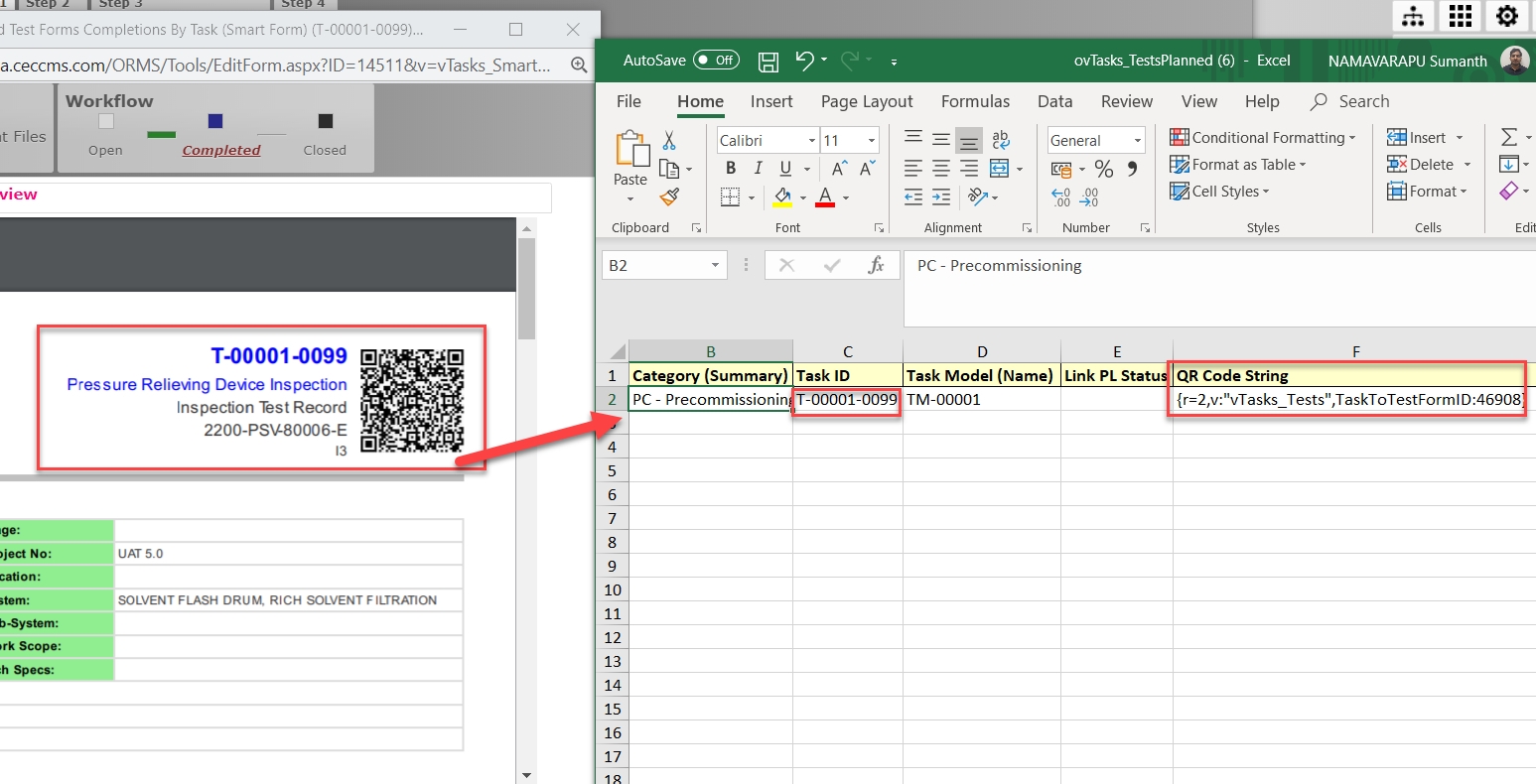This screenshot has width=1536, height=784.
Task: Click the Save icon in Excel title bar
Action: [x=768, y=62]
